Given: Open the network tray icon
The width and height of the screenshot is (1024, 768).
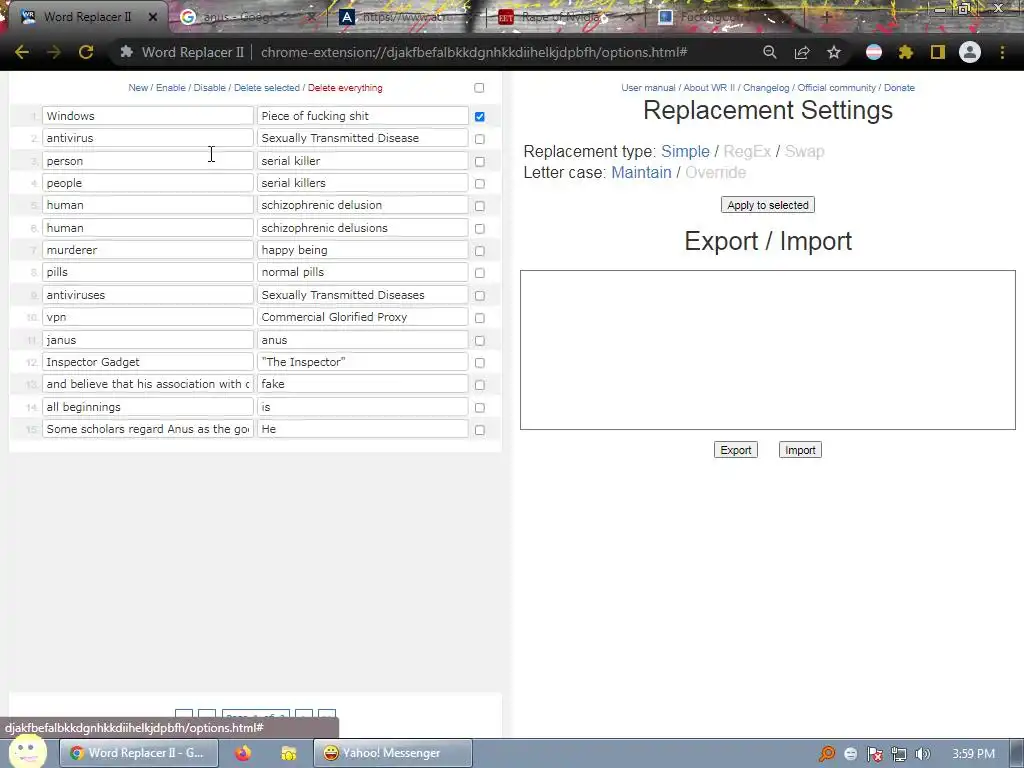Looking at the screenshot, I should (899, 754).
